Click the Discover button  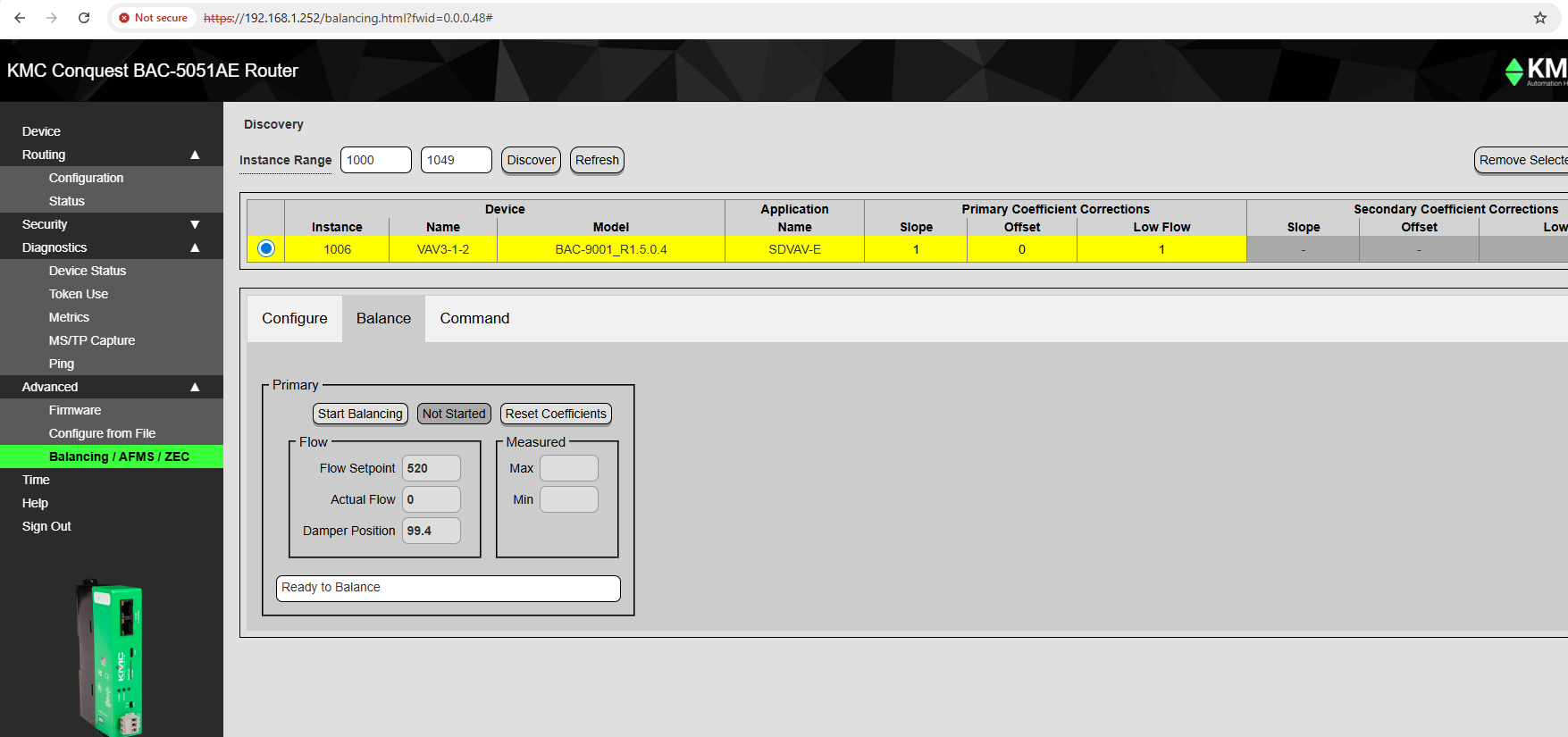pyautogui.click(x=532, y=160)
